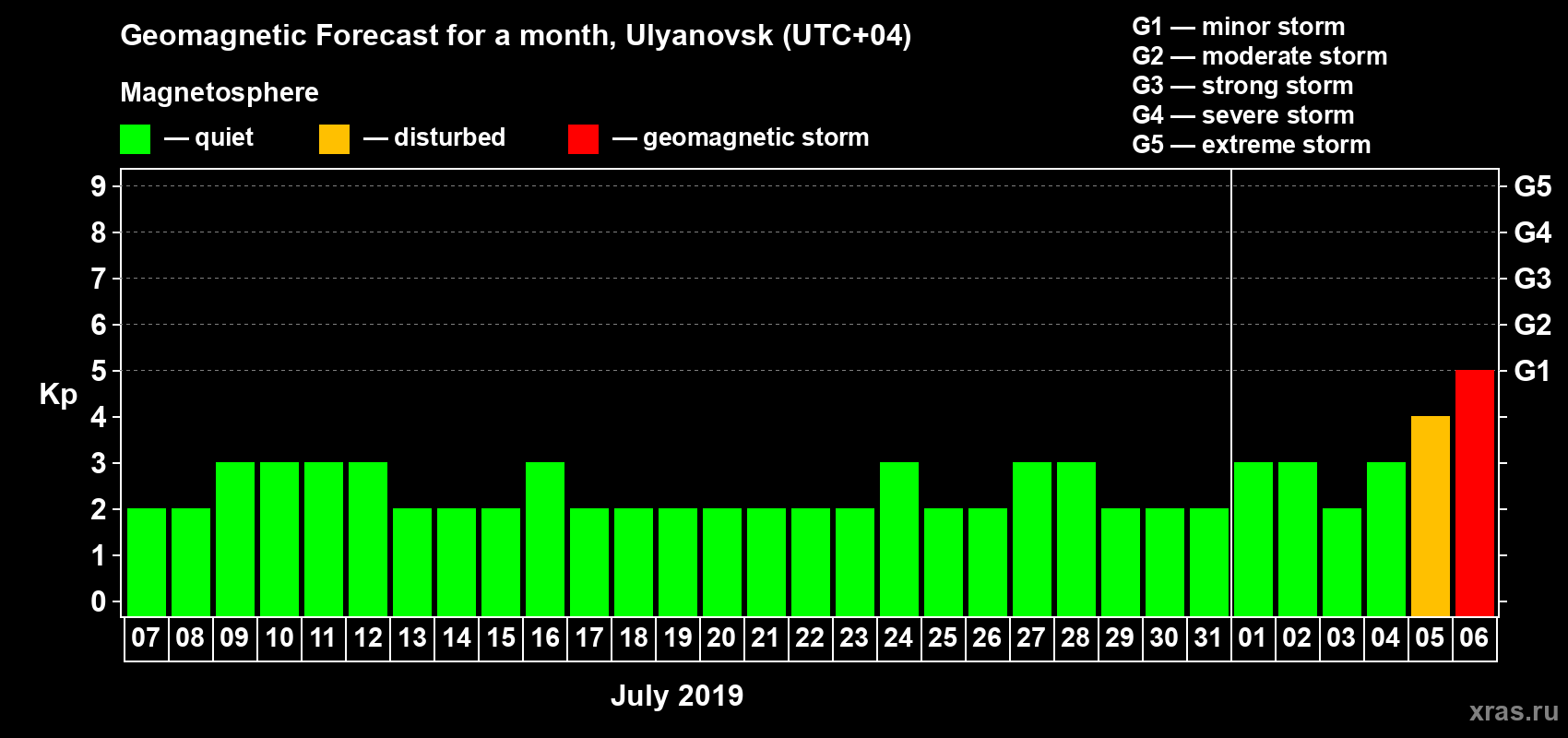Viewport: 1568px width, 738px height.
Task: Click the Kp value 5 axis tick label
Action: 99,371
